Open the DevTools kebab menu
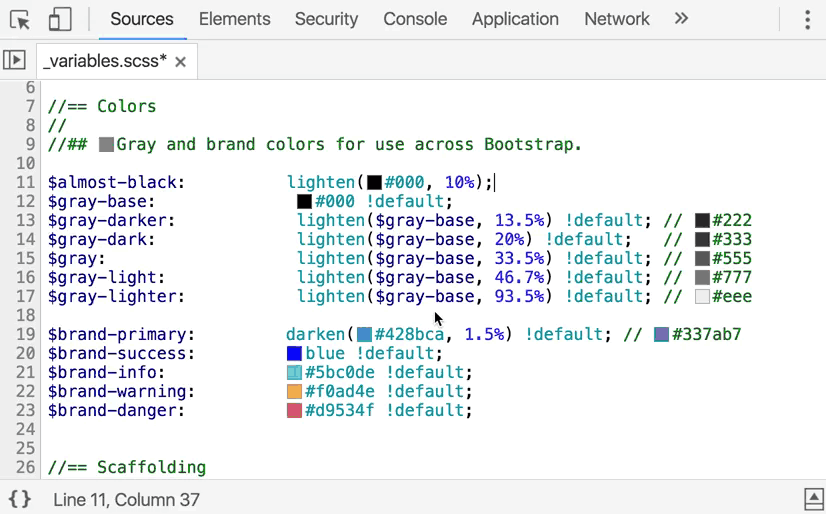 tap(807, 19)
